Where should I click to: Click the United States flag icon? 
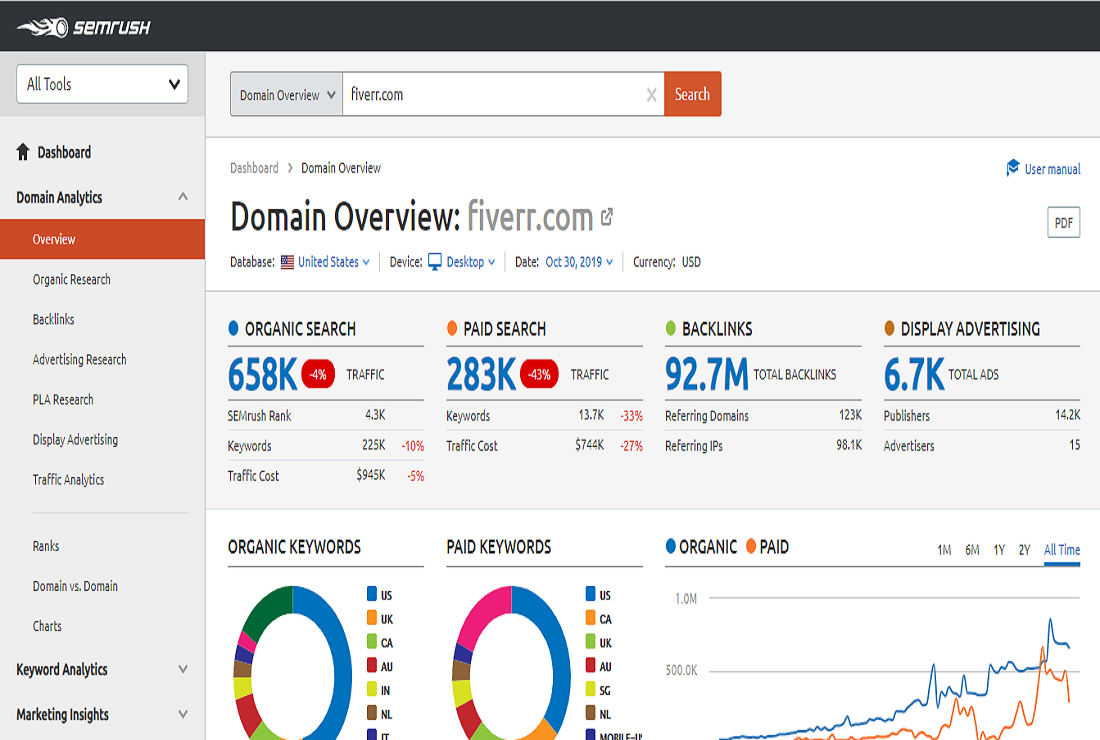(x=287, y=261)
